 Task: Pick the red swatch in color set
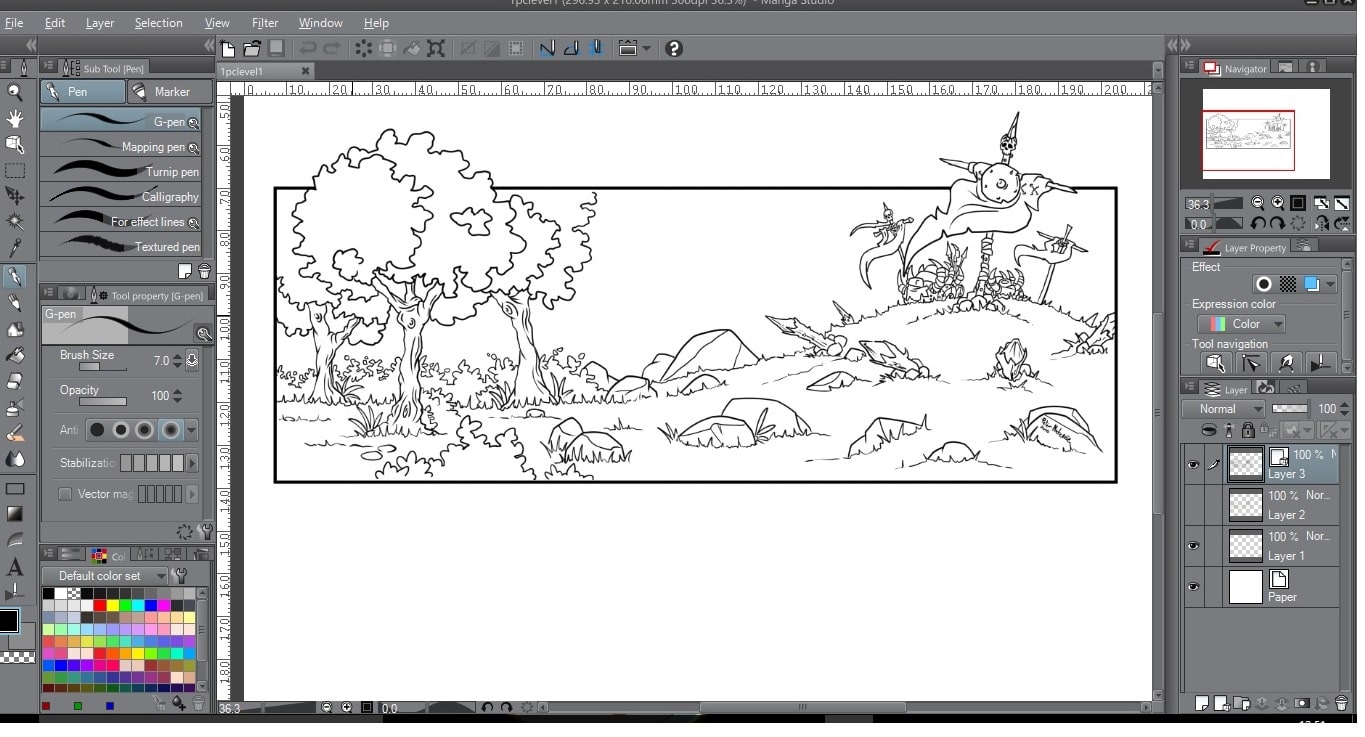[100, 605]
